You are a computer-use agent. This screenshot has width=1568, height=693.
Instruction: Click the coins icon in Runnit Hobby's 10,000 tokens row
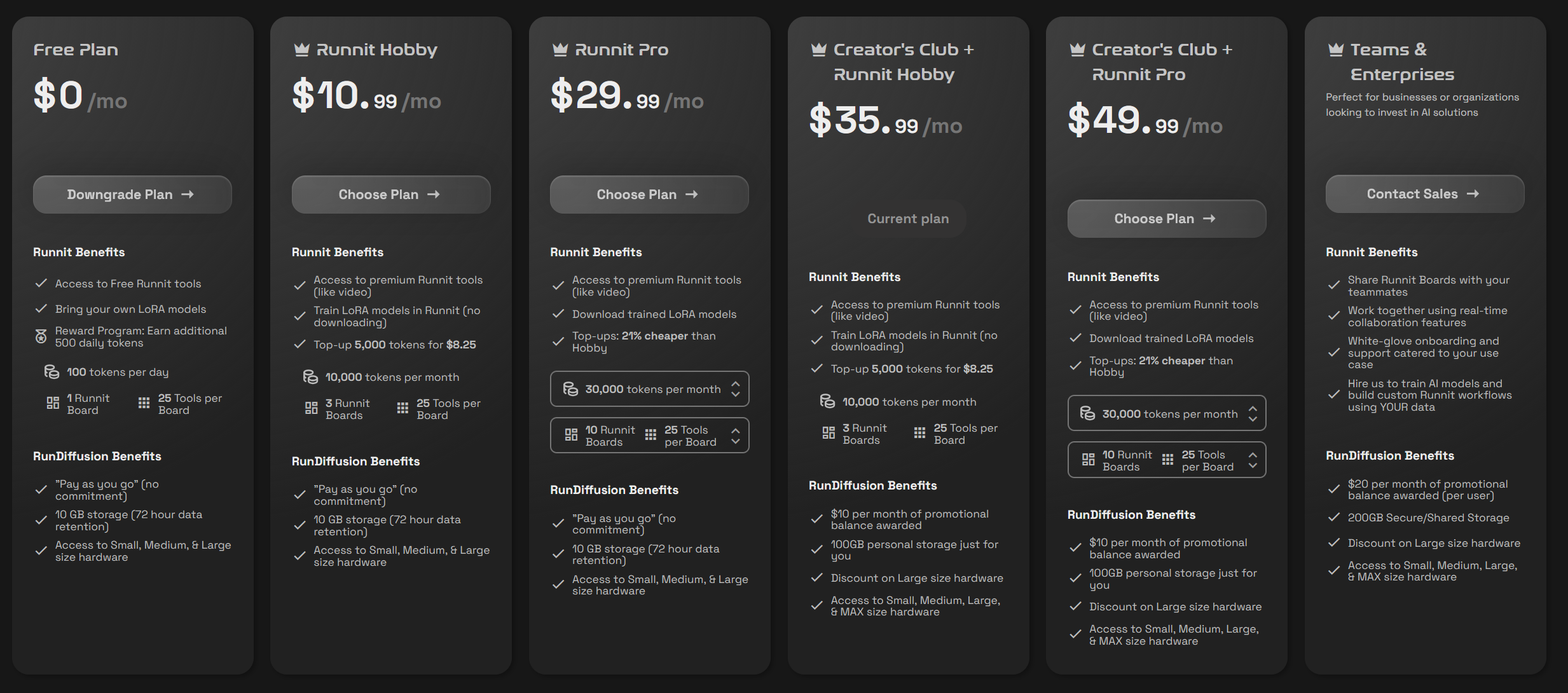coord(310,377)
